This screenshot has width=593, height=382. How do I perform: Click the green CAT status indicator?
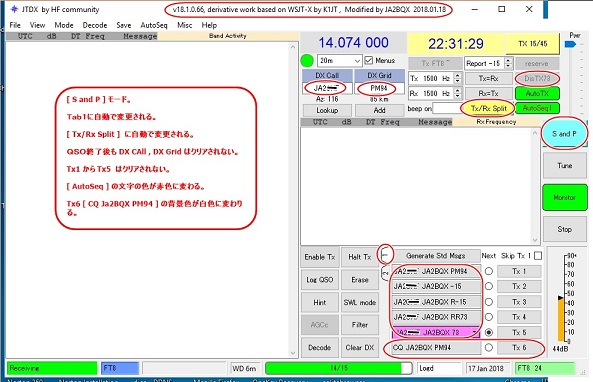[307, 61]
